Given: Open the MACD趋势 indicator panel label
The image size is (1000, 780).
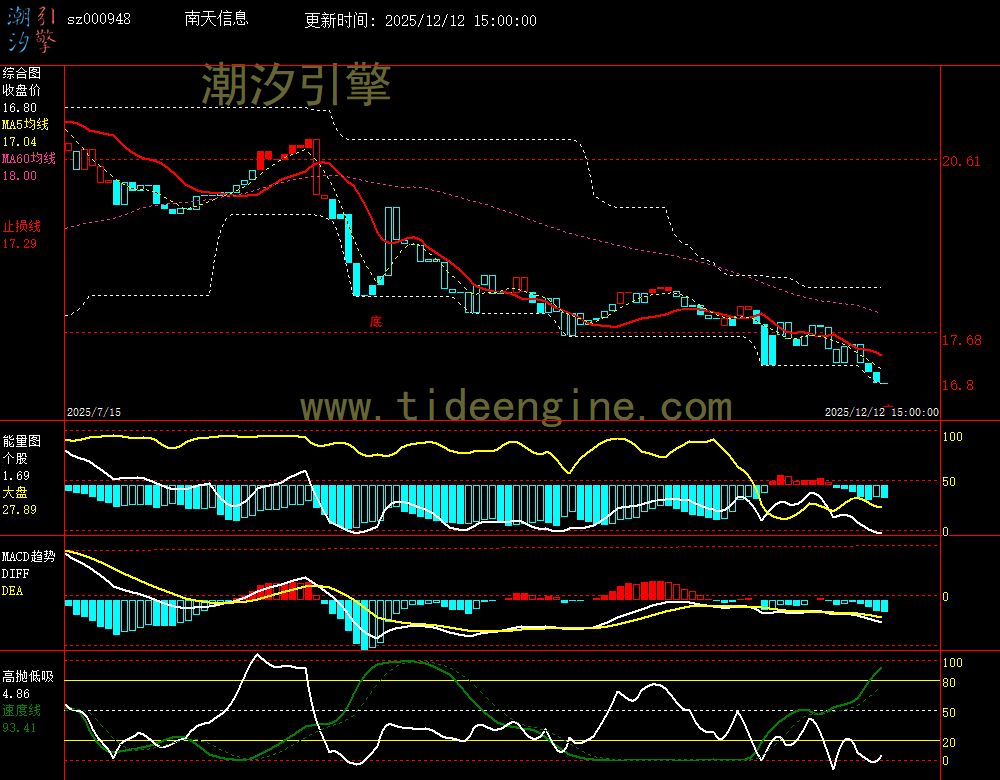Looking at the screenshot, I should (29, 556).
